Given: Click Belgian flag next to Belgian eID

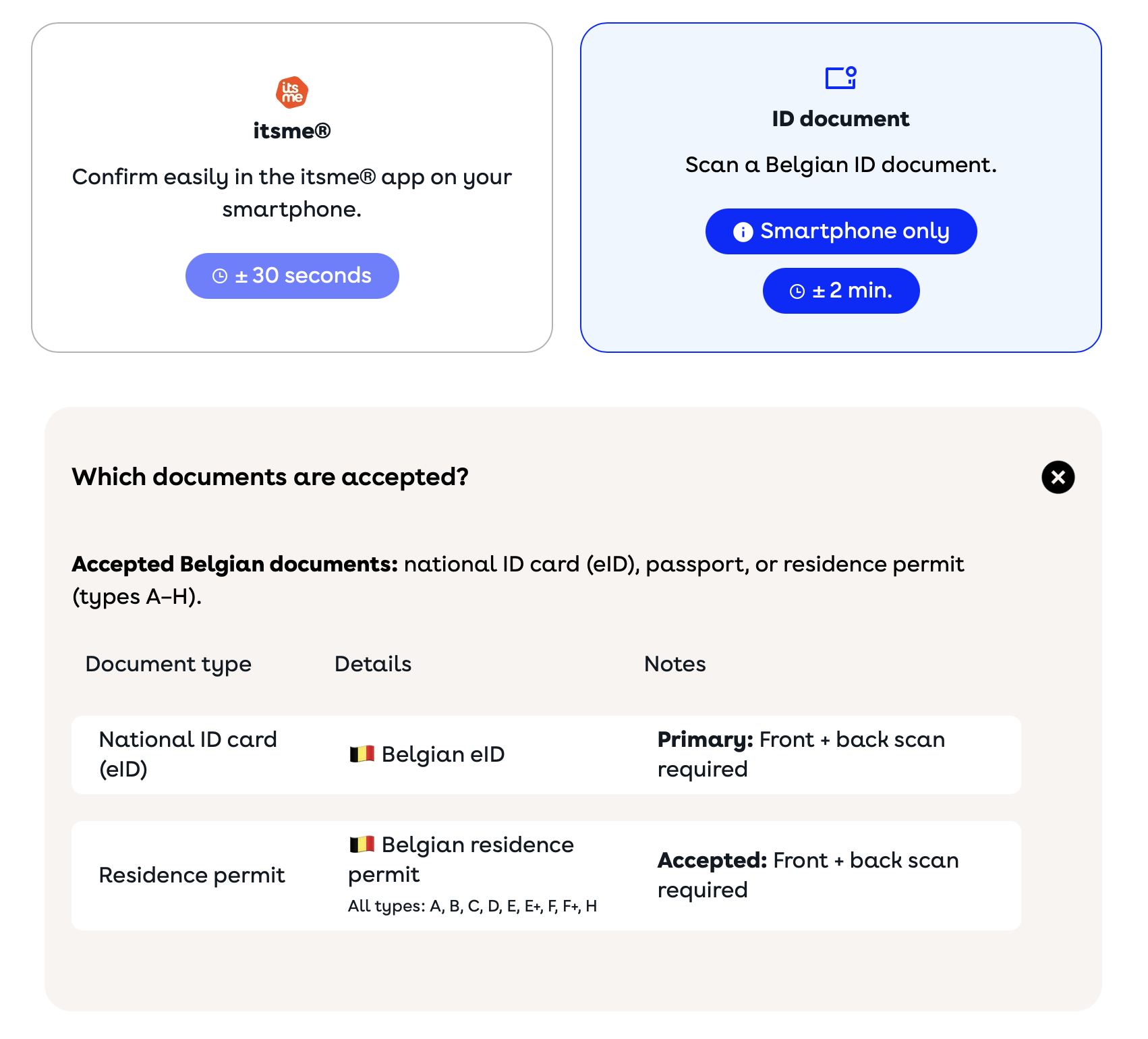Looking at the screenshot, I should (362, 754).
